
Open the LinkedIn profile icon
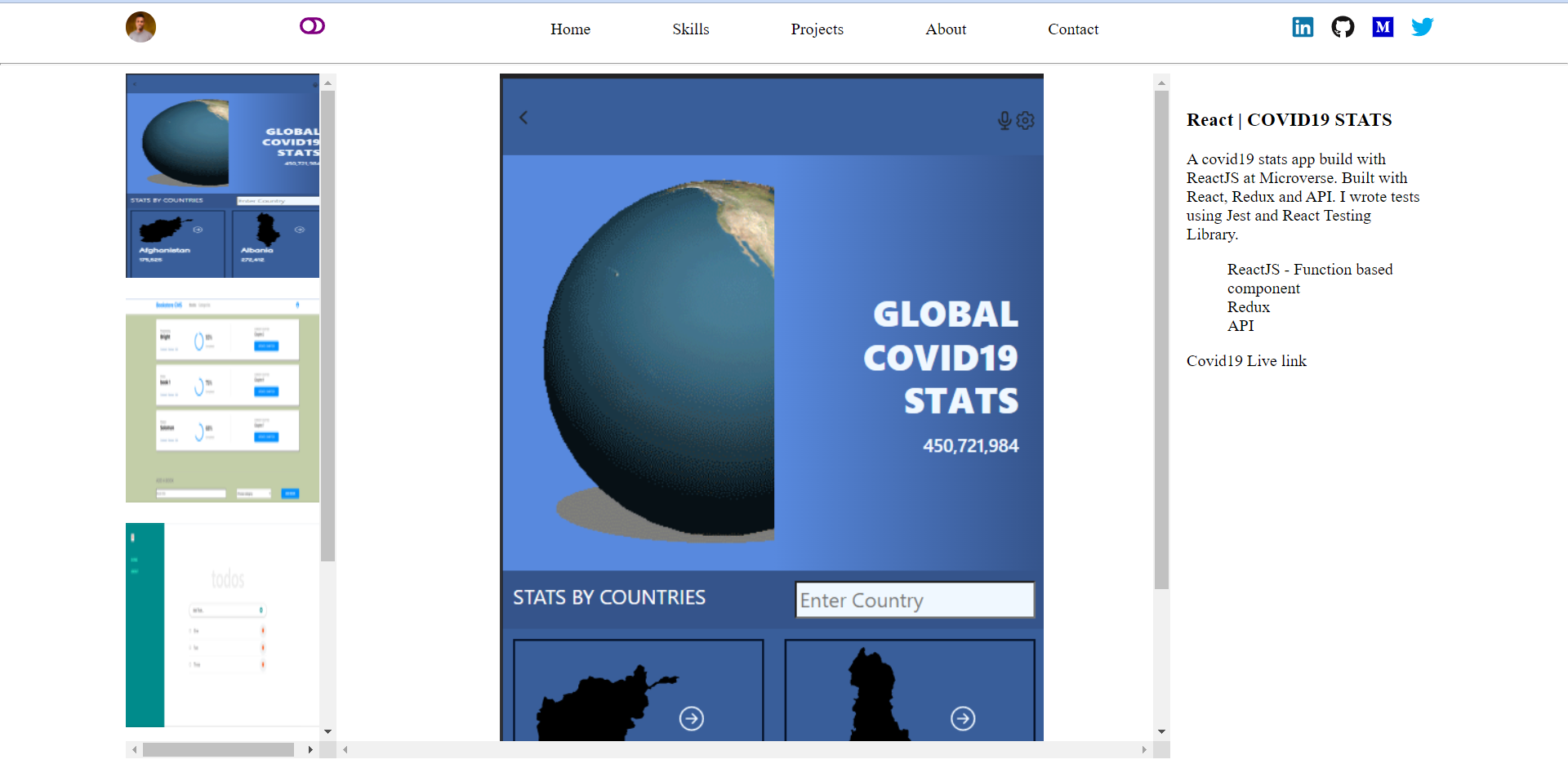coord(1303,27)
